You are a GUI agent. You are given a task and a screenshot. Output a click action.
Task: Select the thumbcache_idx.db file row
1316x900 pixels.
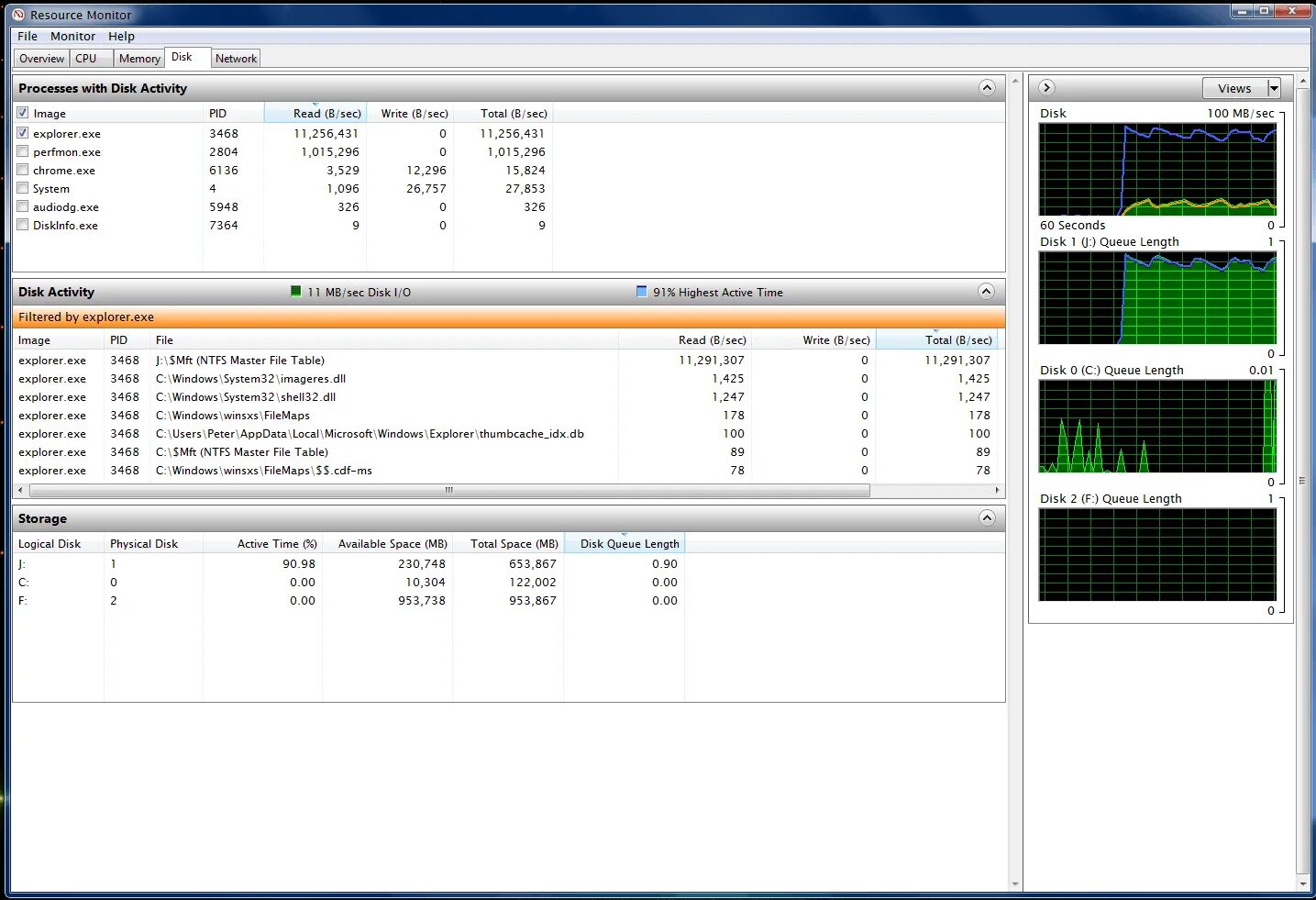pos(504,433)
